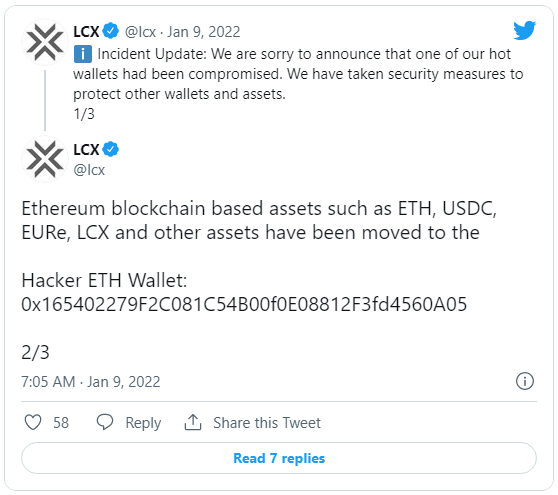
Task: Click the 7:05 AM · Jan 9, 2022 timestamp
Action: [91, 382]
